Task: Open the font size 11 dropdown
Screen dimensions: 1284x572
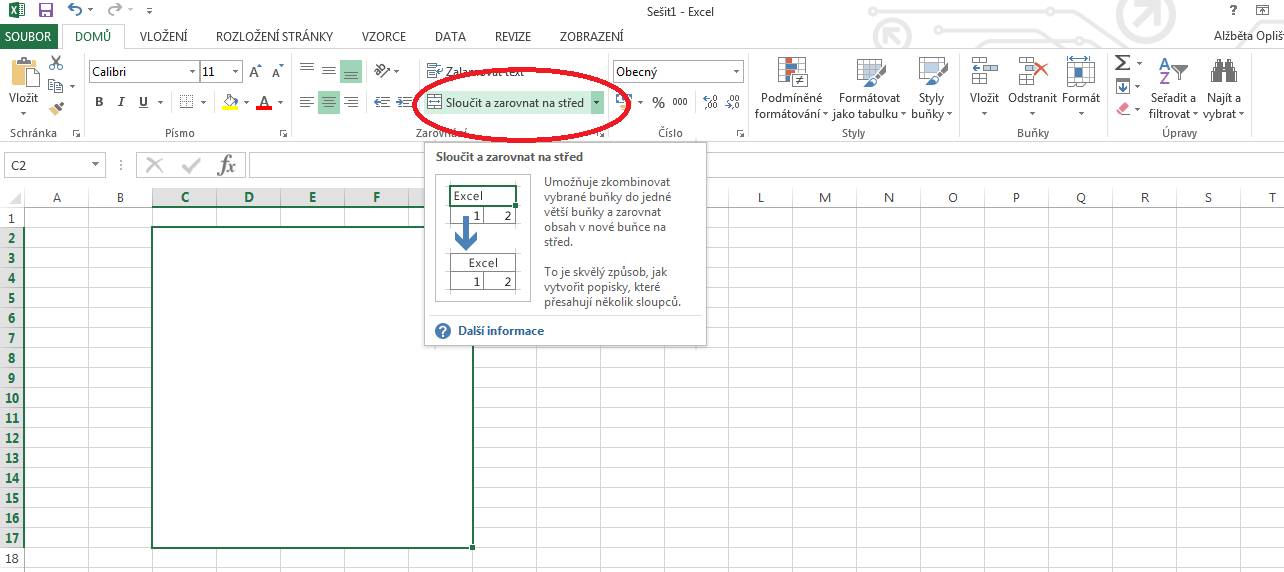Action: (236, 72)
